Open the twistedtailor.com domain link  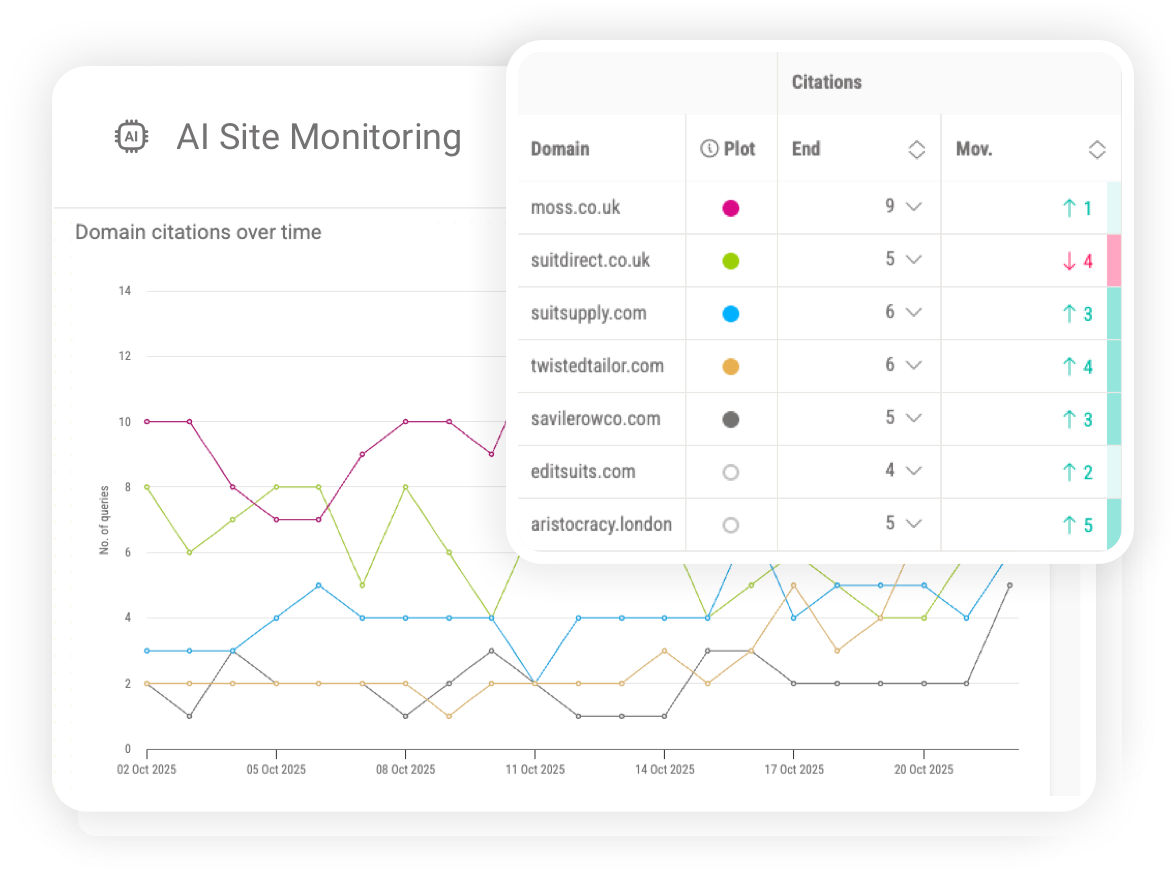pyautogui.click(x=597, y=366)
